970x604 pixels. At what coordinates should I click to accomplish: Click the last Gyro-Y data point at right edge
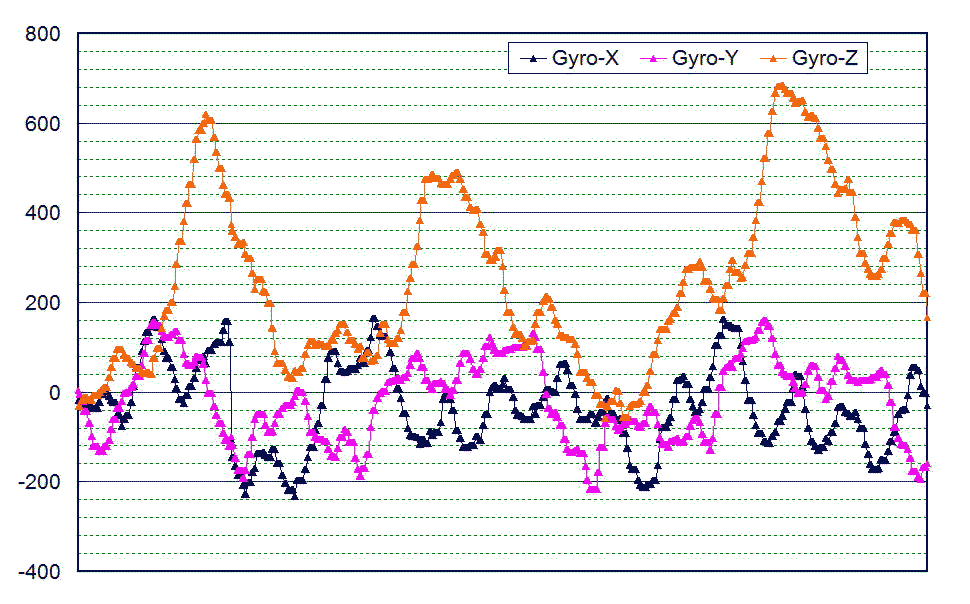pos(927,466)
